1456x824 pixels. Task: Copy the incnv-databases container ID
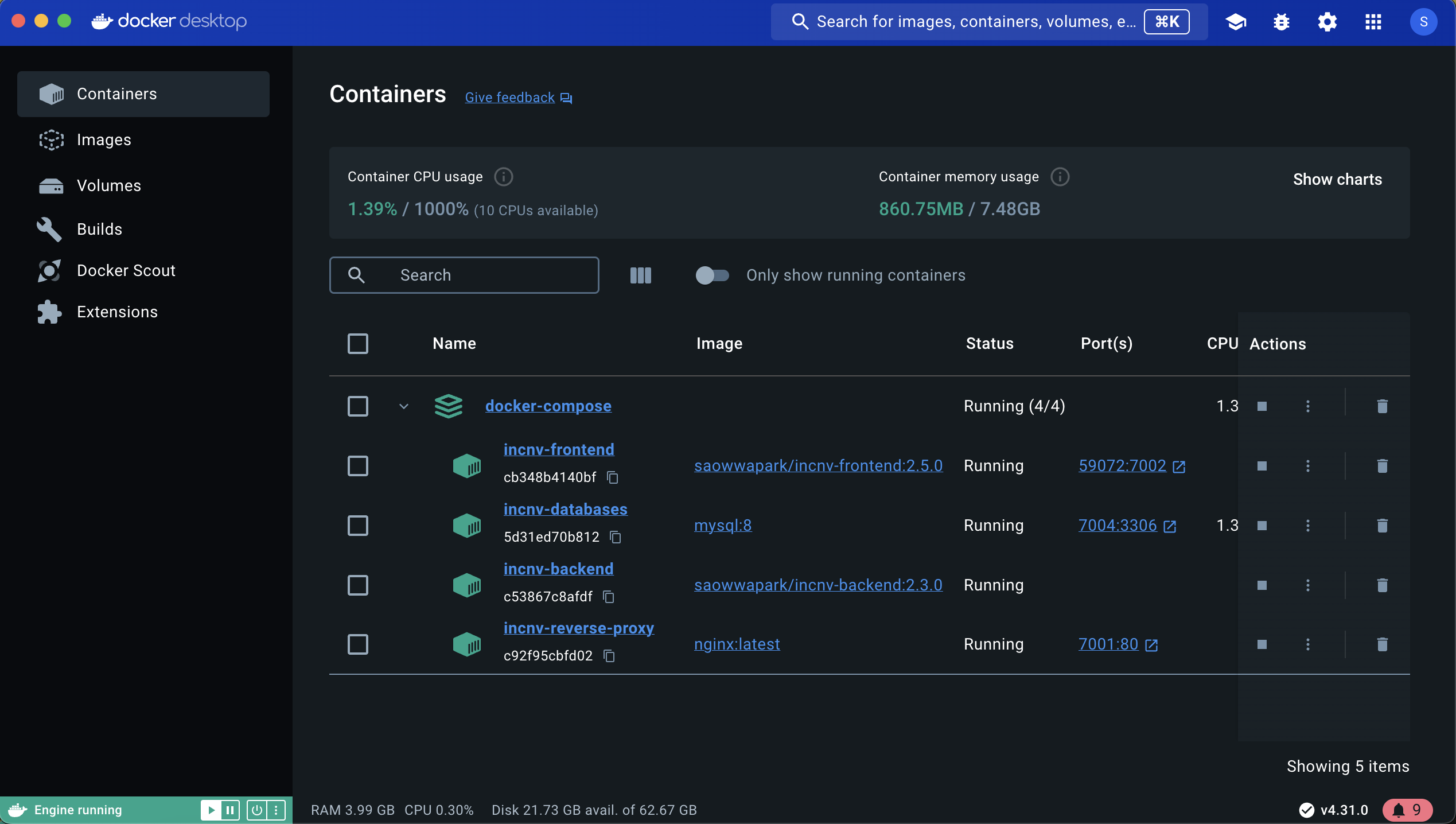[x=616, y=537]
